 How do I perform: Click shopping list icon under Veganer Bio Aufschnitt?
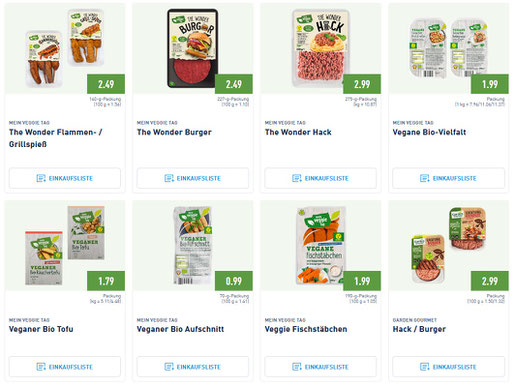point(169,367)
